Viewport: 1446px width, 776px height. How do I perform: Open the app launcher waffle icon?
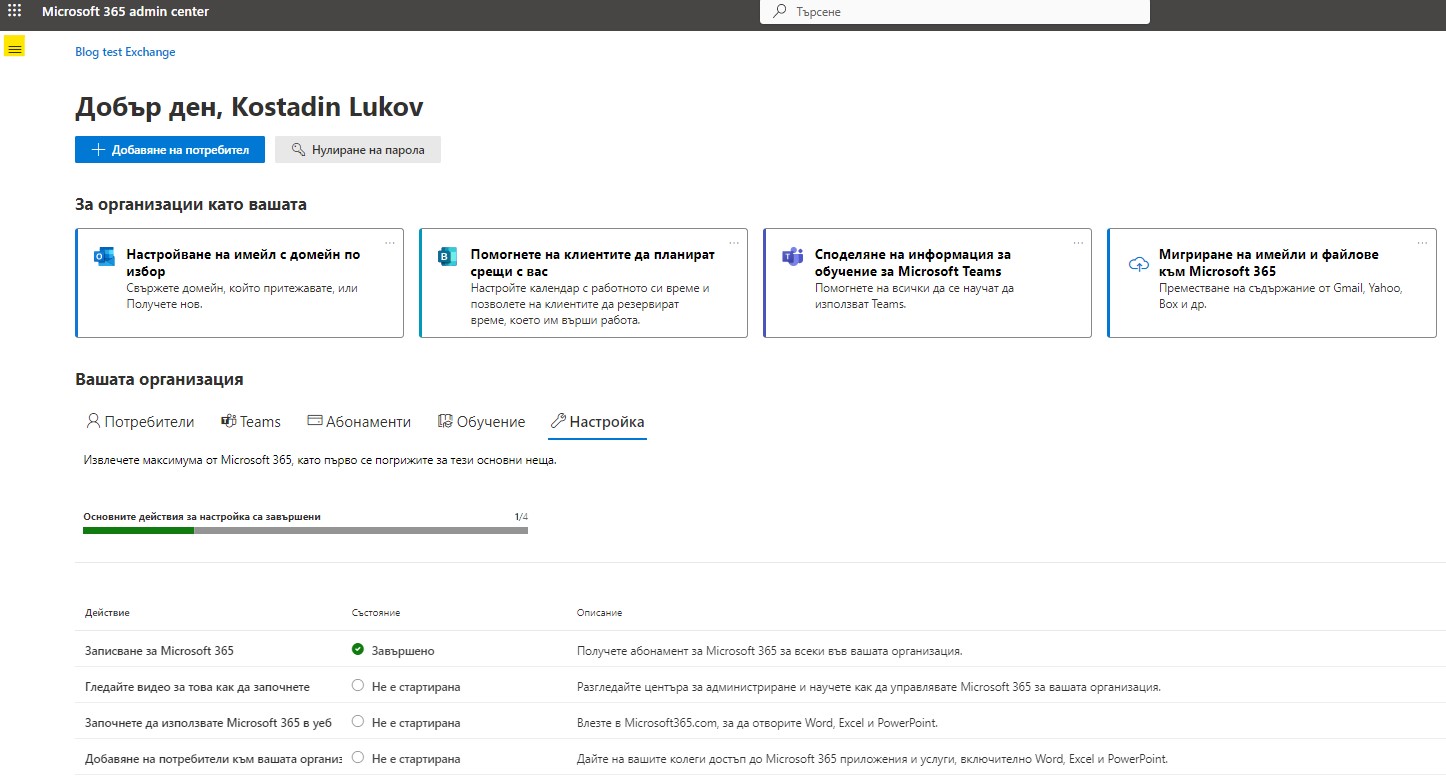tap(14, 11)
